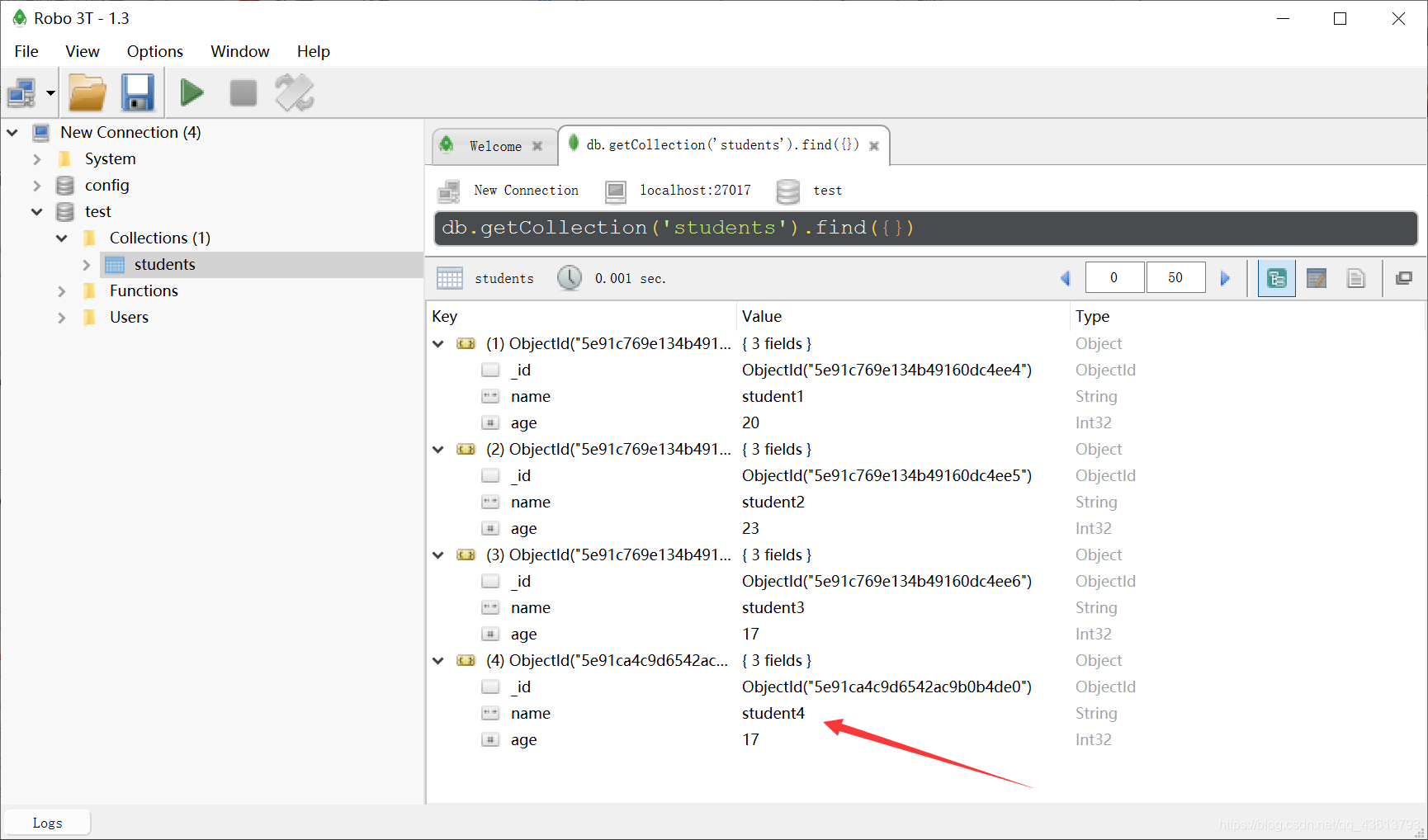Click the localhost:27017 server label

pos(695,191)
